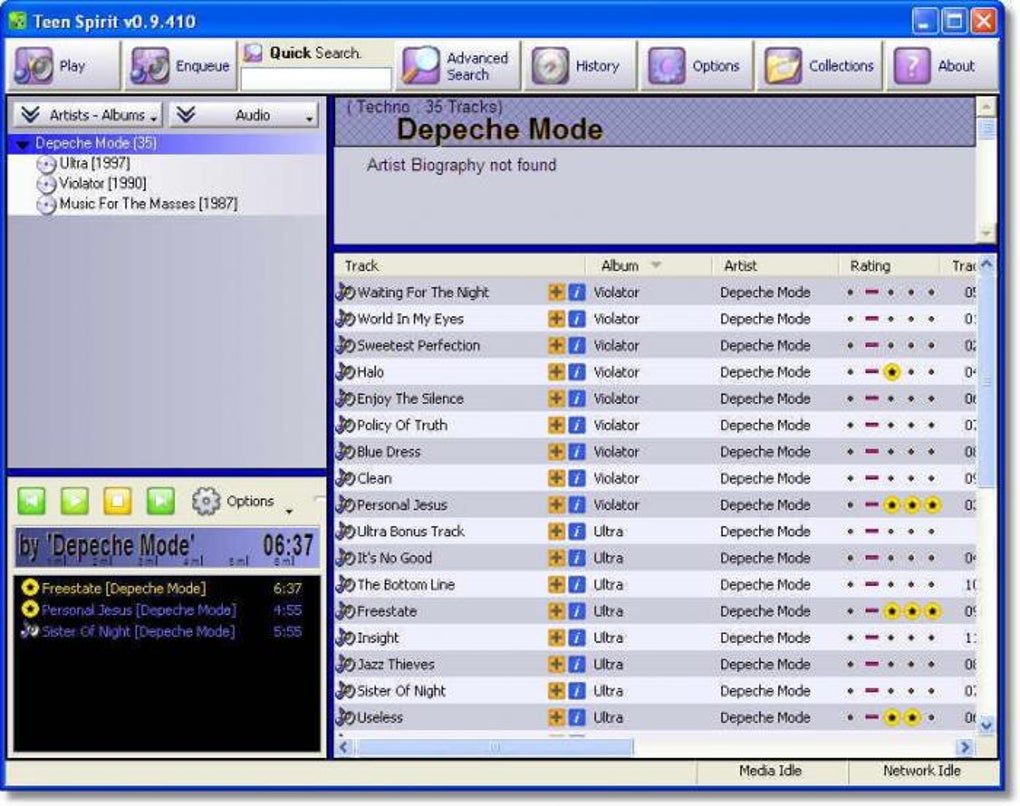Click the enqueue plus icon for Useless

coord(556,718)
